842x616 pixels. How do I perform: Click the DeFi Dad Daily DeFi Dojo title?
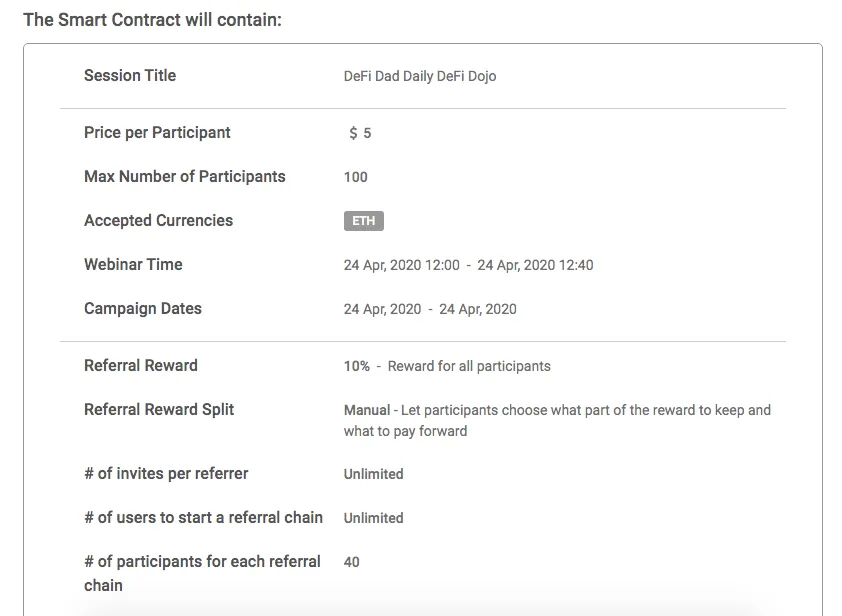pos(420,76)
